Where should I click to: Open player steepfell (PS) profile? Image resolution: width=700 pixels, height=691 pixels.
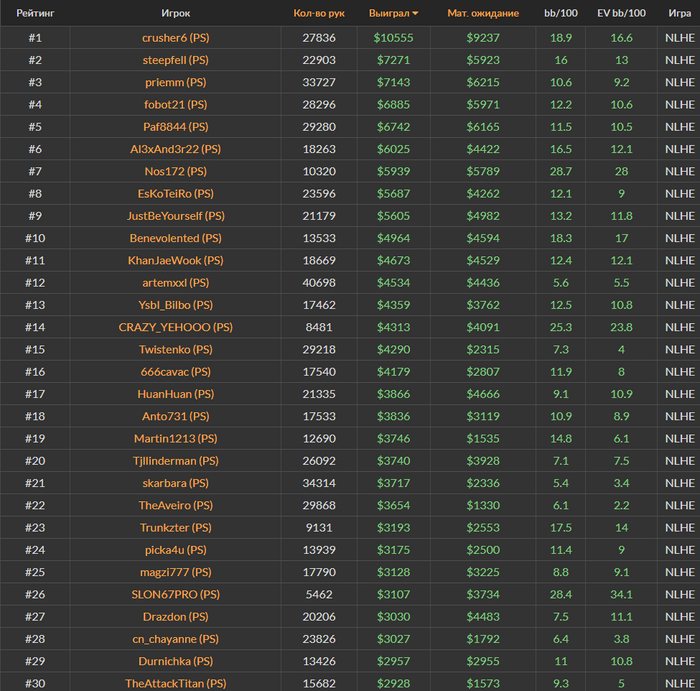tap(175, 60)
